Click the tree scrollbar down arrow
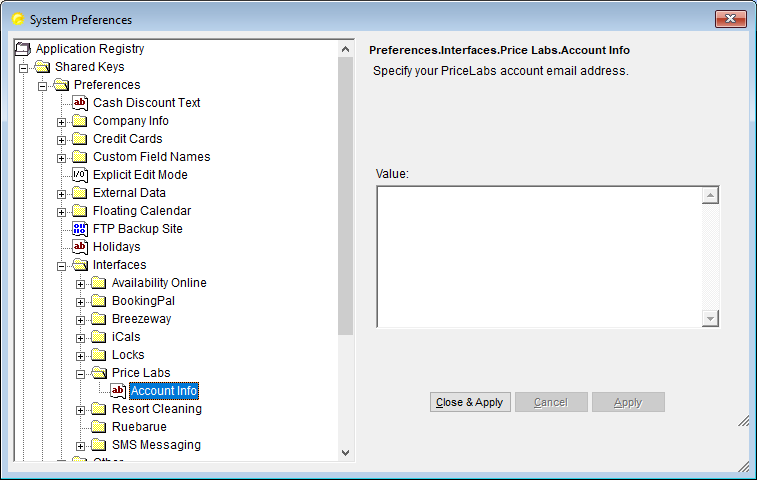This screenshot has width=757, height=480. 346,452
